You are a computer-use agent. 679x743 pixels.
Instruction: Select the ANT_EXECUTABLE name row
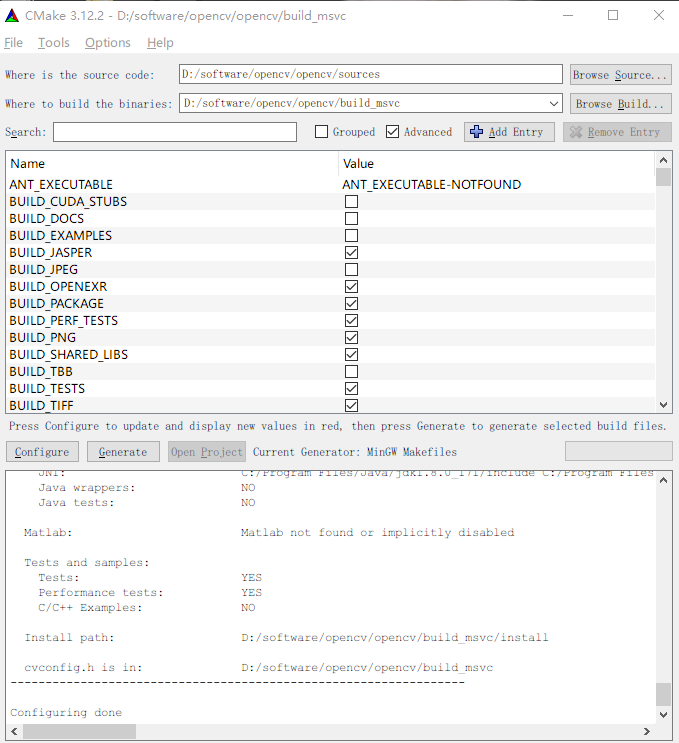pyautogui.click(x=61, y=184)
